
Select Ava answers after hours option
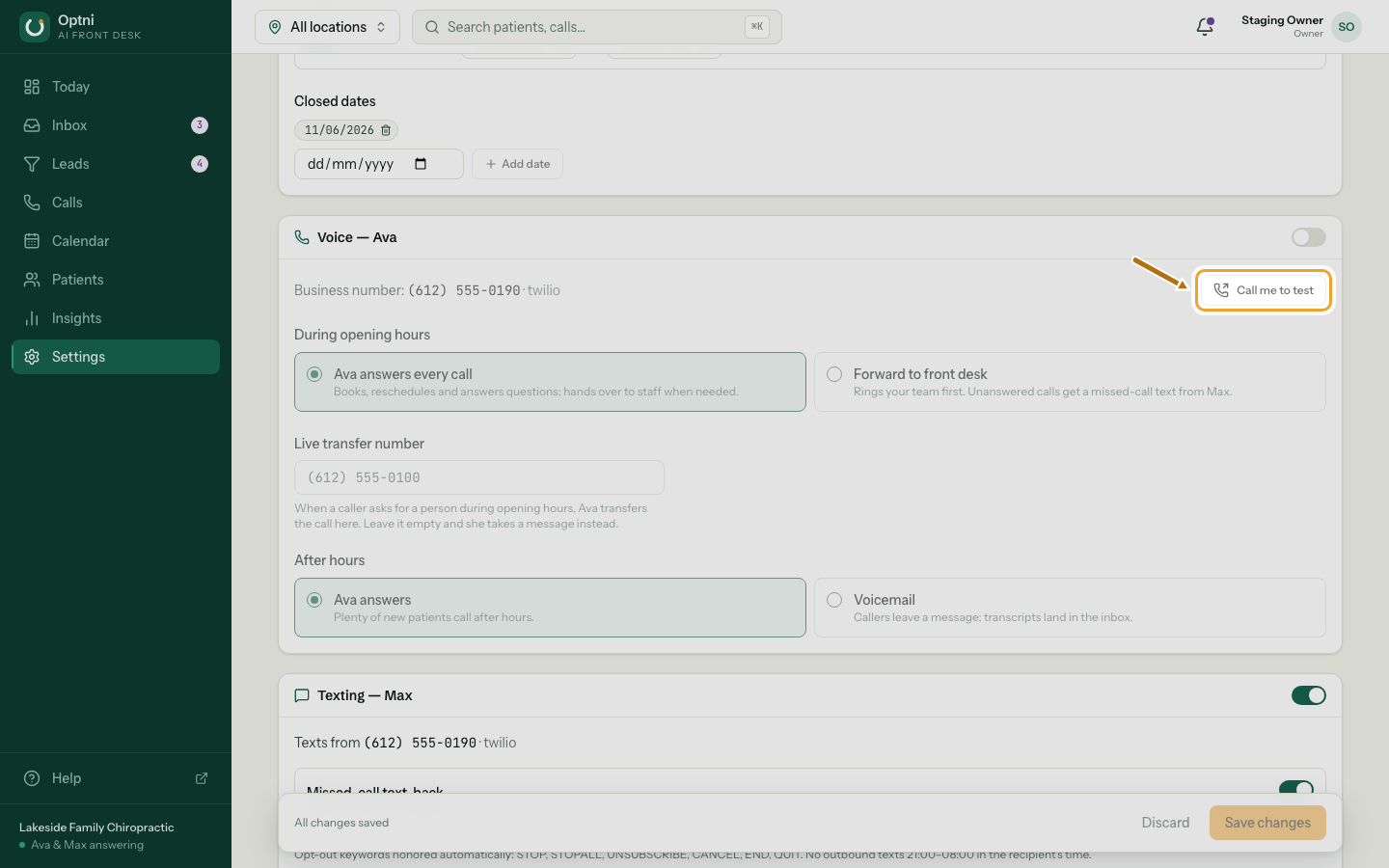pyautogui.click(x=550, y=608)
